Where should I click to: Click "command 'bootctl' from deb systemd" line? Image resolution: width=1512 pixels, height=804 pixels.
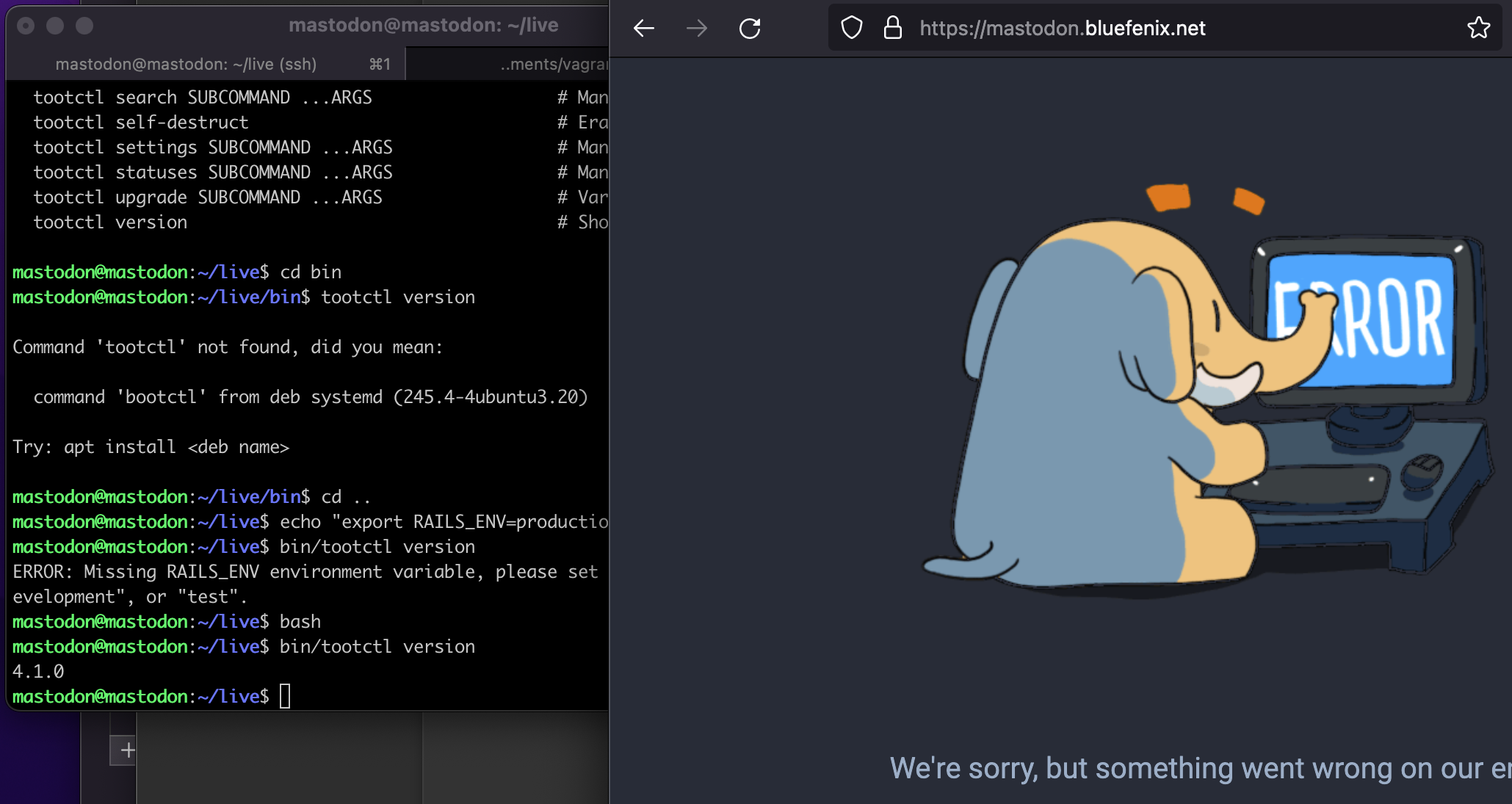coord(311,396)
